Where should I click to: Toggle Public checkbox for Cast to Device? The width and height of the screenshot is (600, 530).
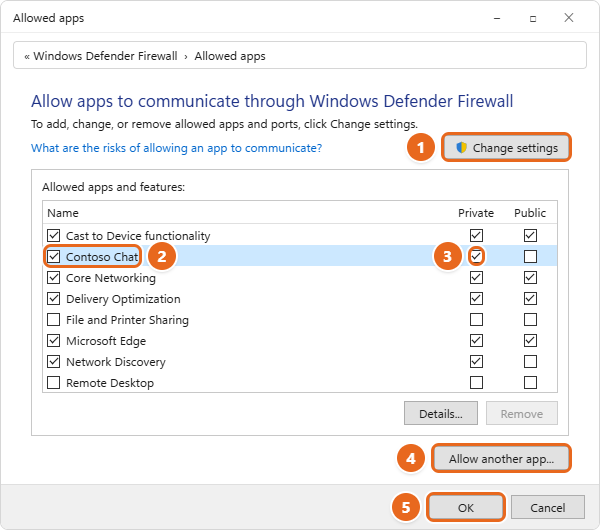(530, 235)
